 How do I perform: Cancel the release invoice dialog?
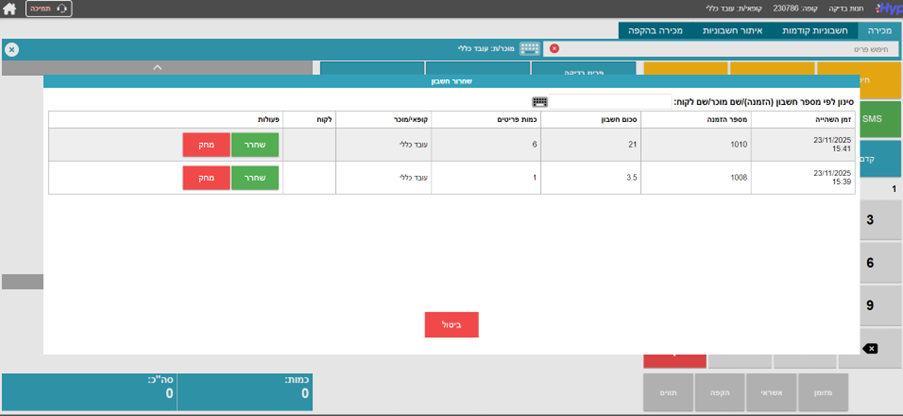coord(451,325)
